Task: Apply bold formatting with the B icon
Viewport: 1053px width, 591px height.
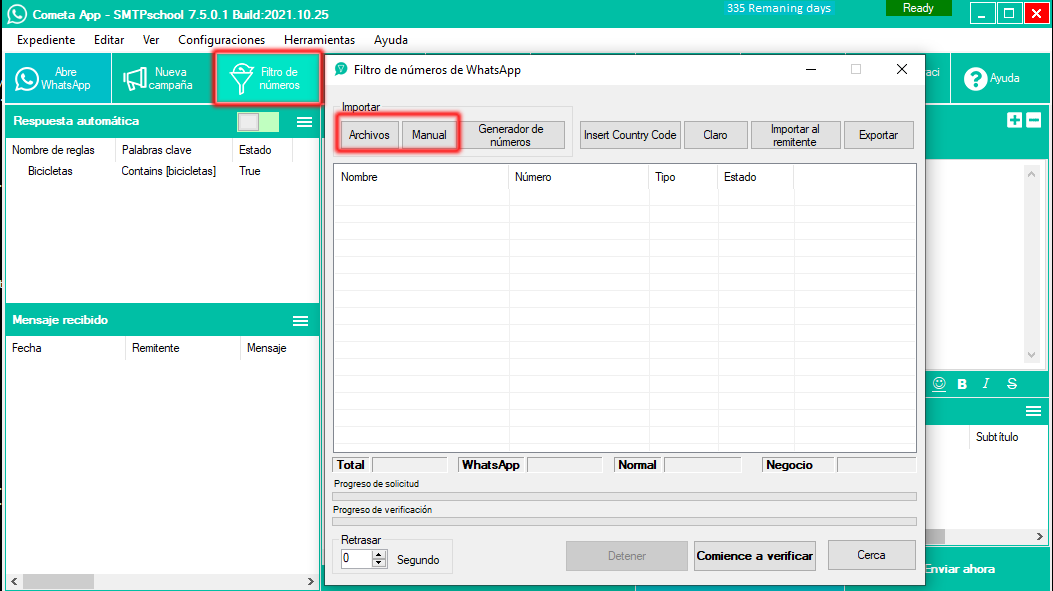Action: point(962,384)
